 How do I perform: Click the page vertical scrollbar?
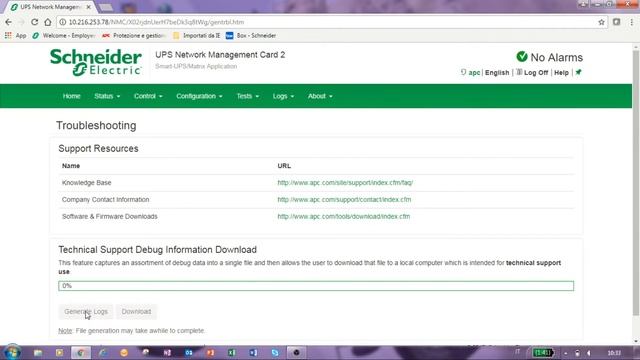coord(636,182)
